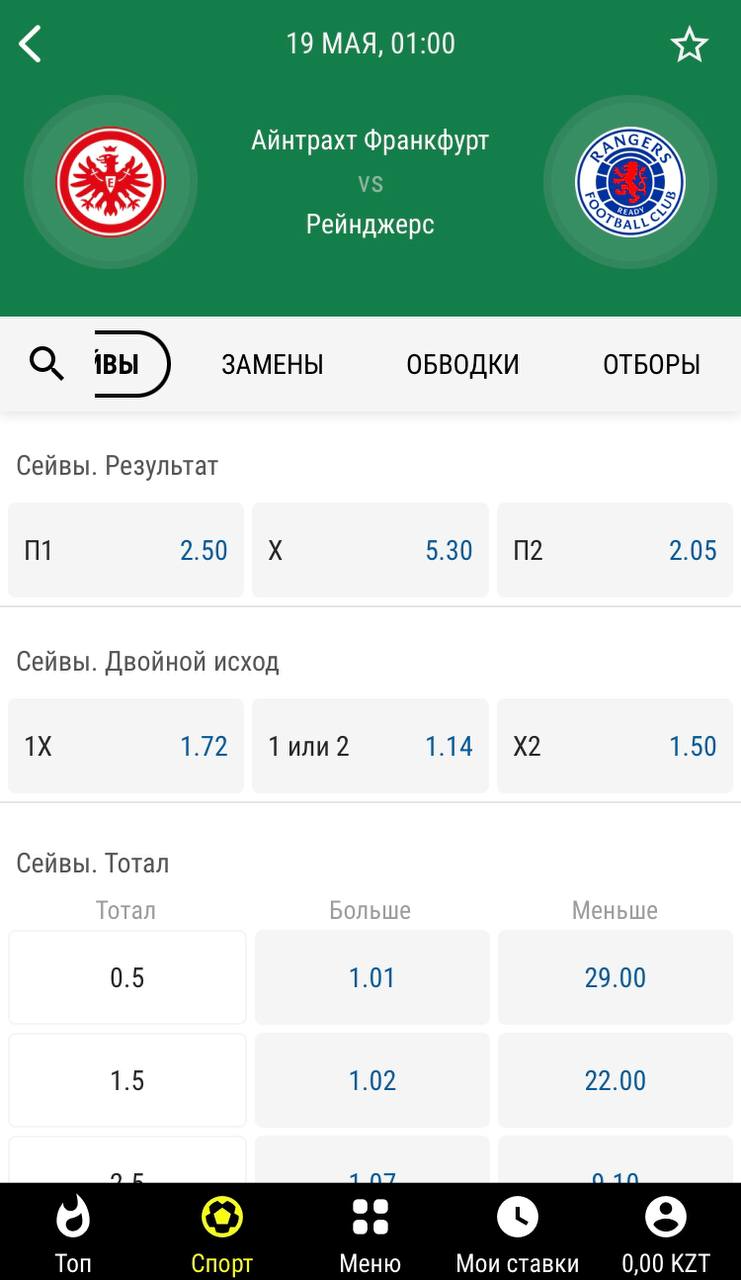The width and height of the screenshot is (741, 1280).
Task: Tap Eintracht Frankfurt team logo
Action: click(110, 183)
